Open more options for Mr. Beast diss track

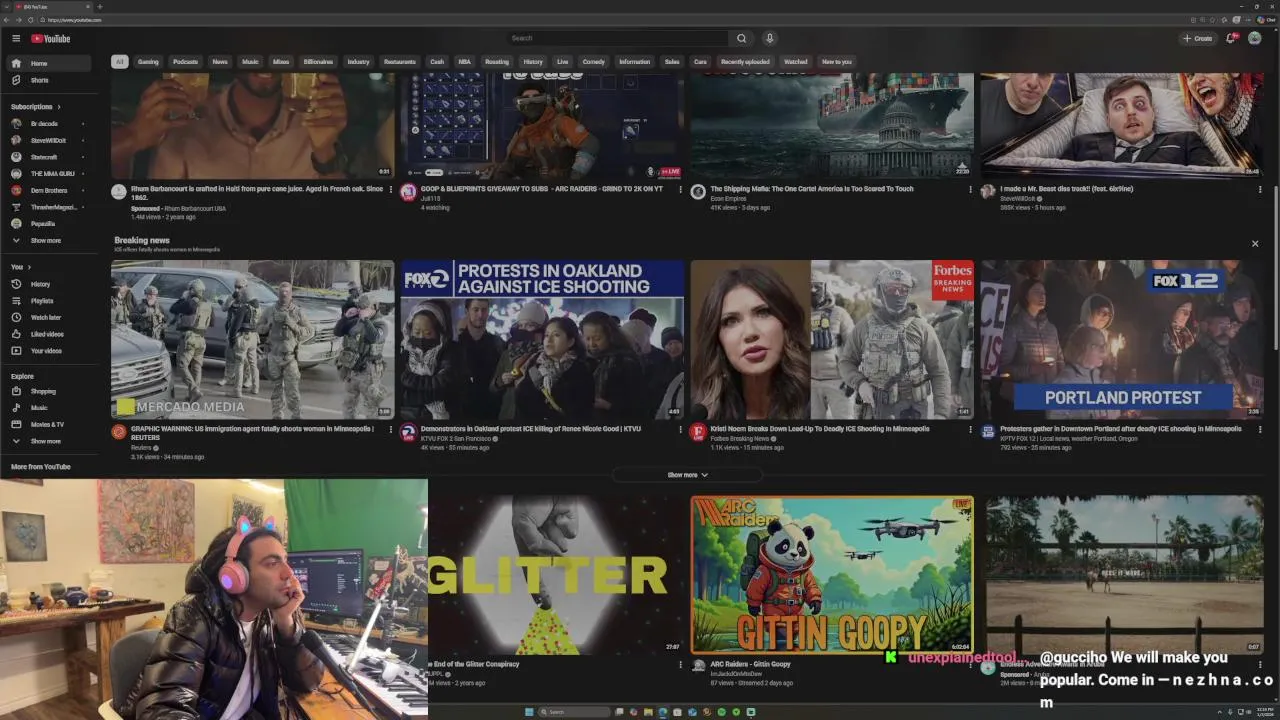click(1260, 189)
